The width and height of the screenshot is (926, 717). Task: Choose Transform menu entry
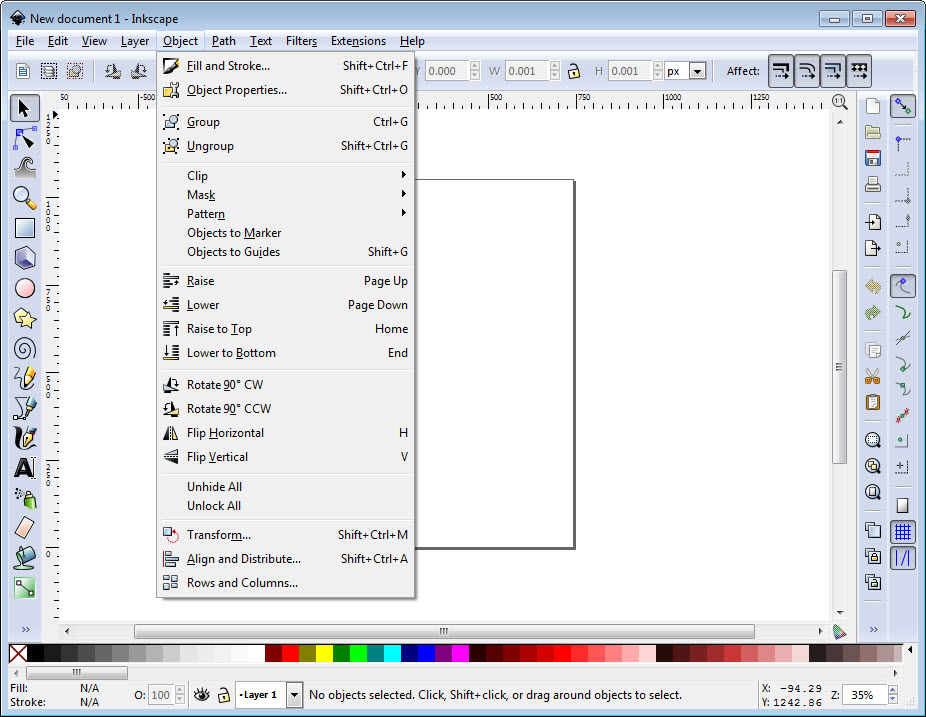(286, 535)
